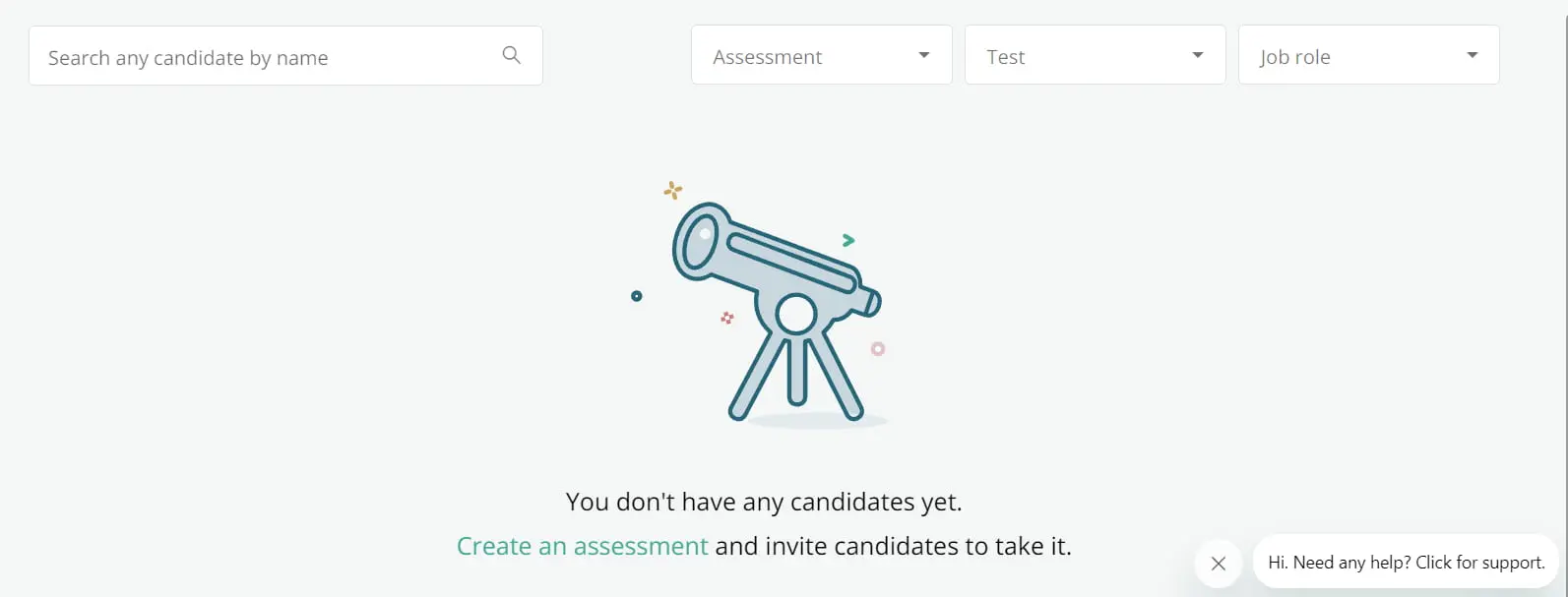Click the search icon inside the search bar
The image size is (1568, 597).
511,55
